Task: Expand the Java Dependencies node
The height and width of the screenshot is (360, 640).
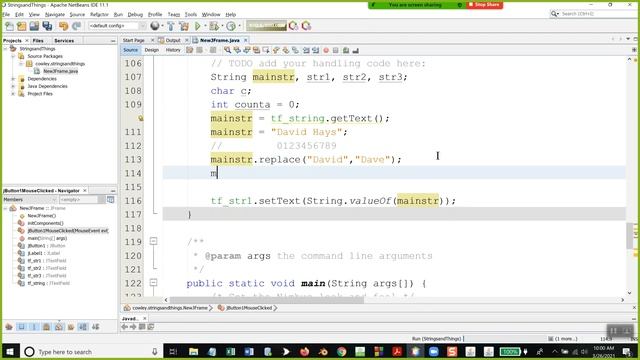Action: click(13, 86)
